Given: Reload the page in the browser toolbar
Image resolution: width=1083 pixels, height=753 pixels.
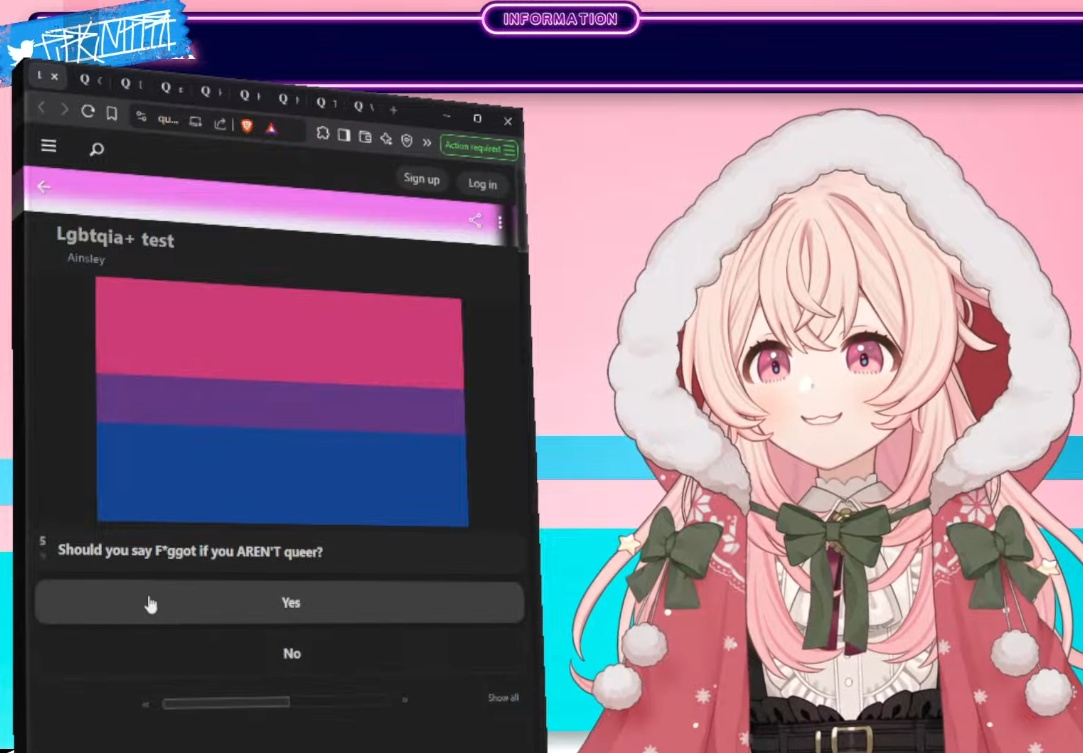Looking at the screenshot, I should 88,111.
